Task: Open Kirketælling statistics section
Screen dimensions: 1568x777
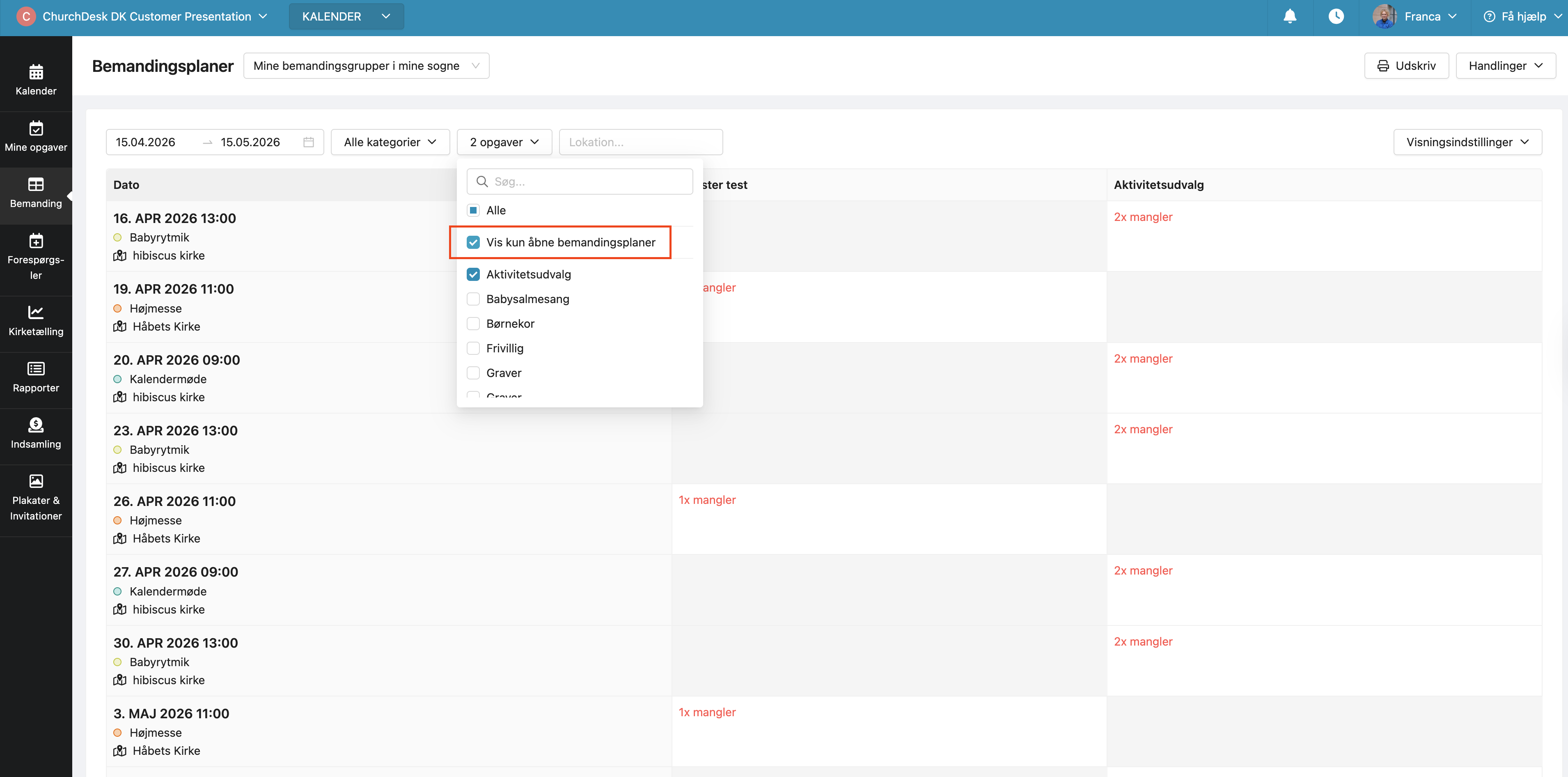Action: [36, 321]
